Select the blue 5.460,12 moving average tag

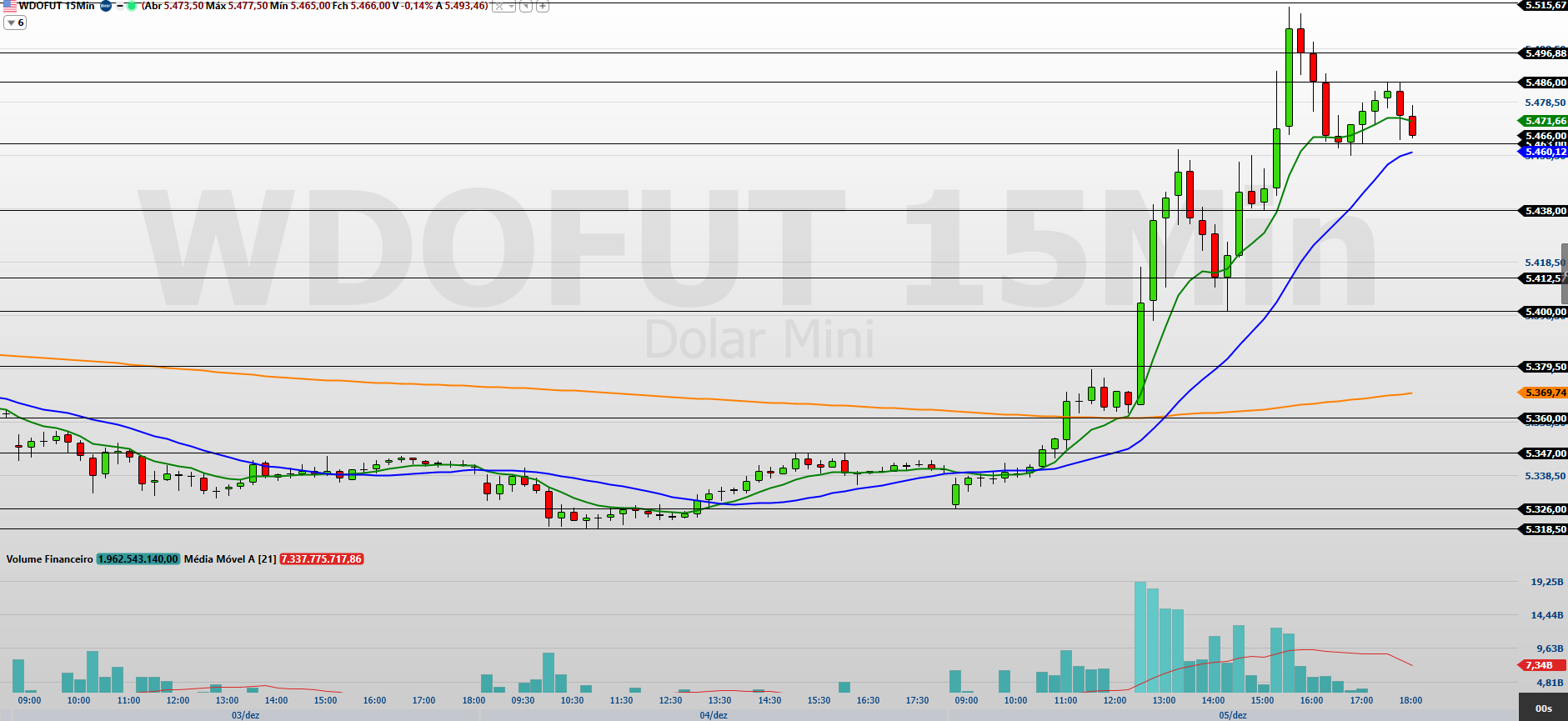coord(1543,152)
